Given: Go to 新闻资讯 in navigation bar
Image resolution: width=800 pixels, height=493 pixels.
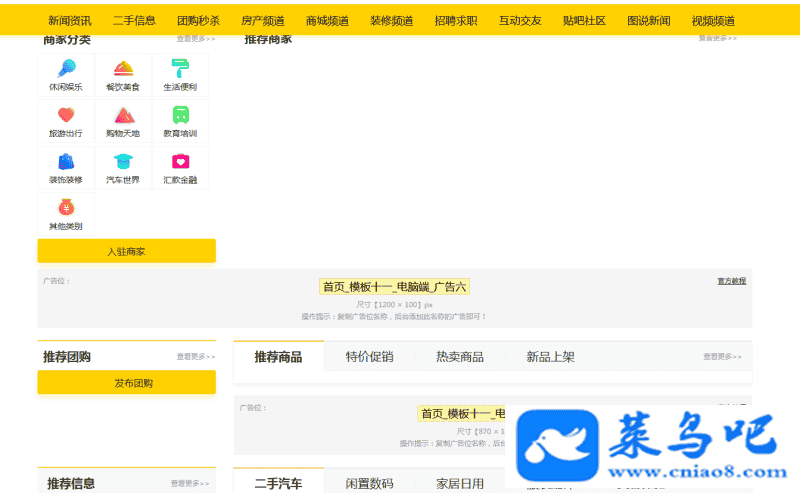Looking at the screenshot, I should tap(69, 20).
